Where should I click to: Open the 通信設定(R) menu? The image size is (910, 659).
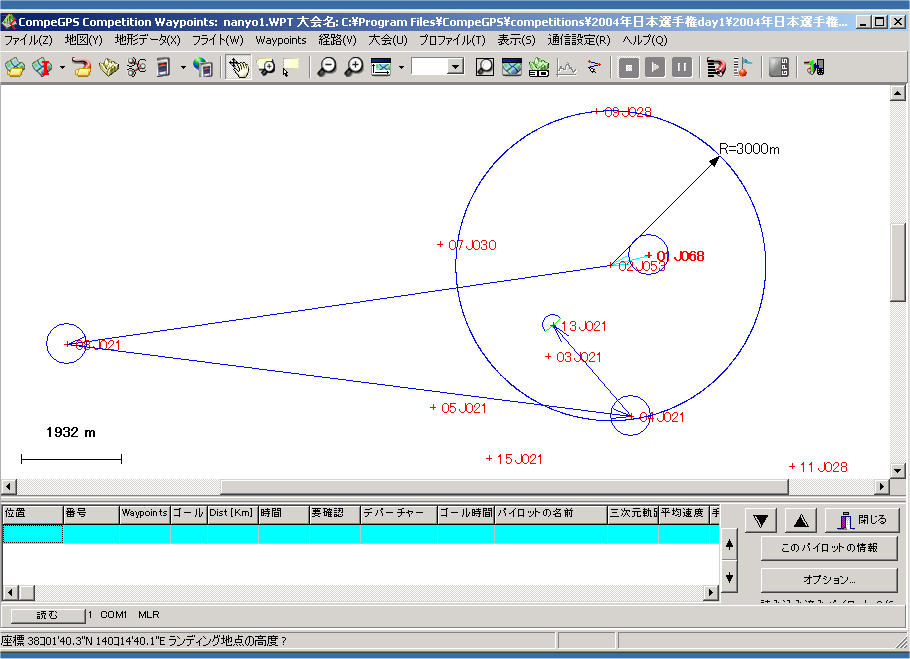579,40
